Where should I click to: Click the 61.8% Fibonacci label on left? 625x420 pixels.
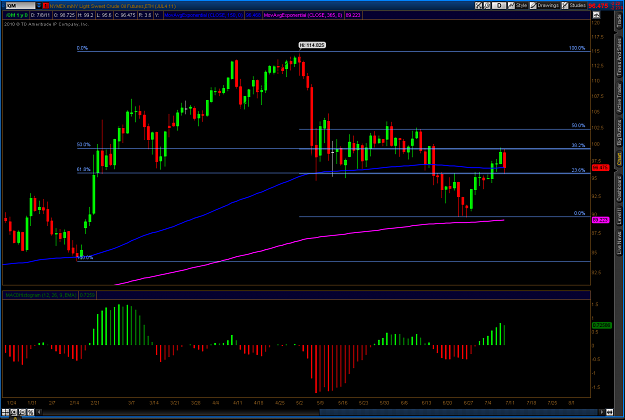[84, 169]
